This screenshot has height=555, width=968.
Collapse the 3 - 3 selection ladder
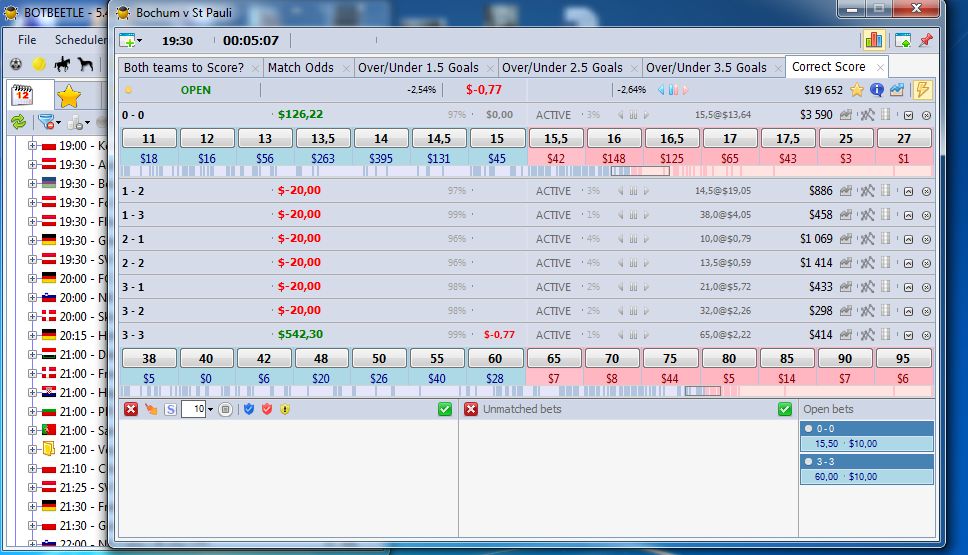point(908,336)
